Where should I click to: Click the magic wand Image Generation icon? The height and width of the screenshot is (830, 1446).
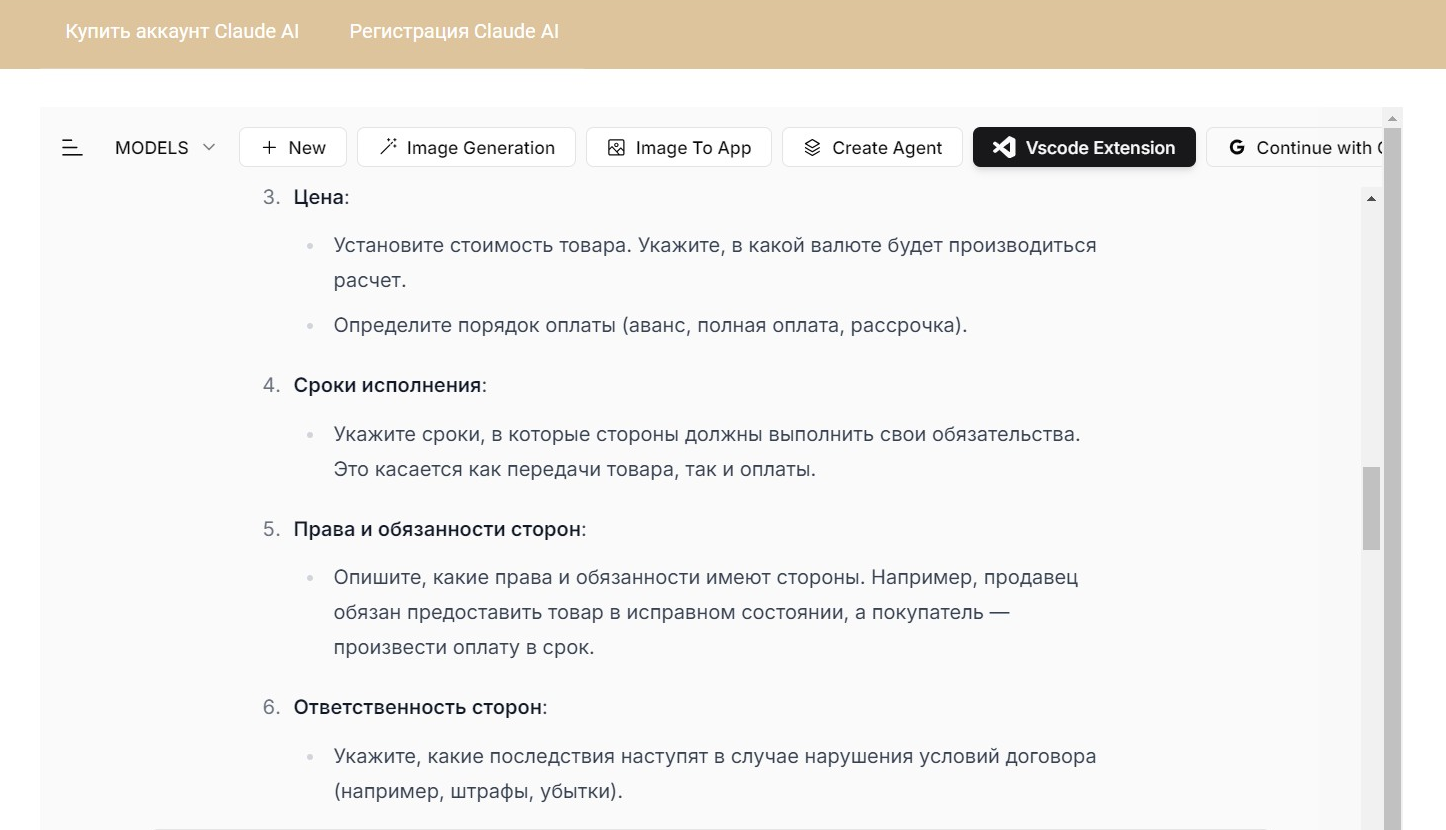coord(388,148)
